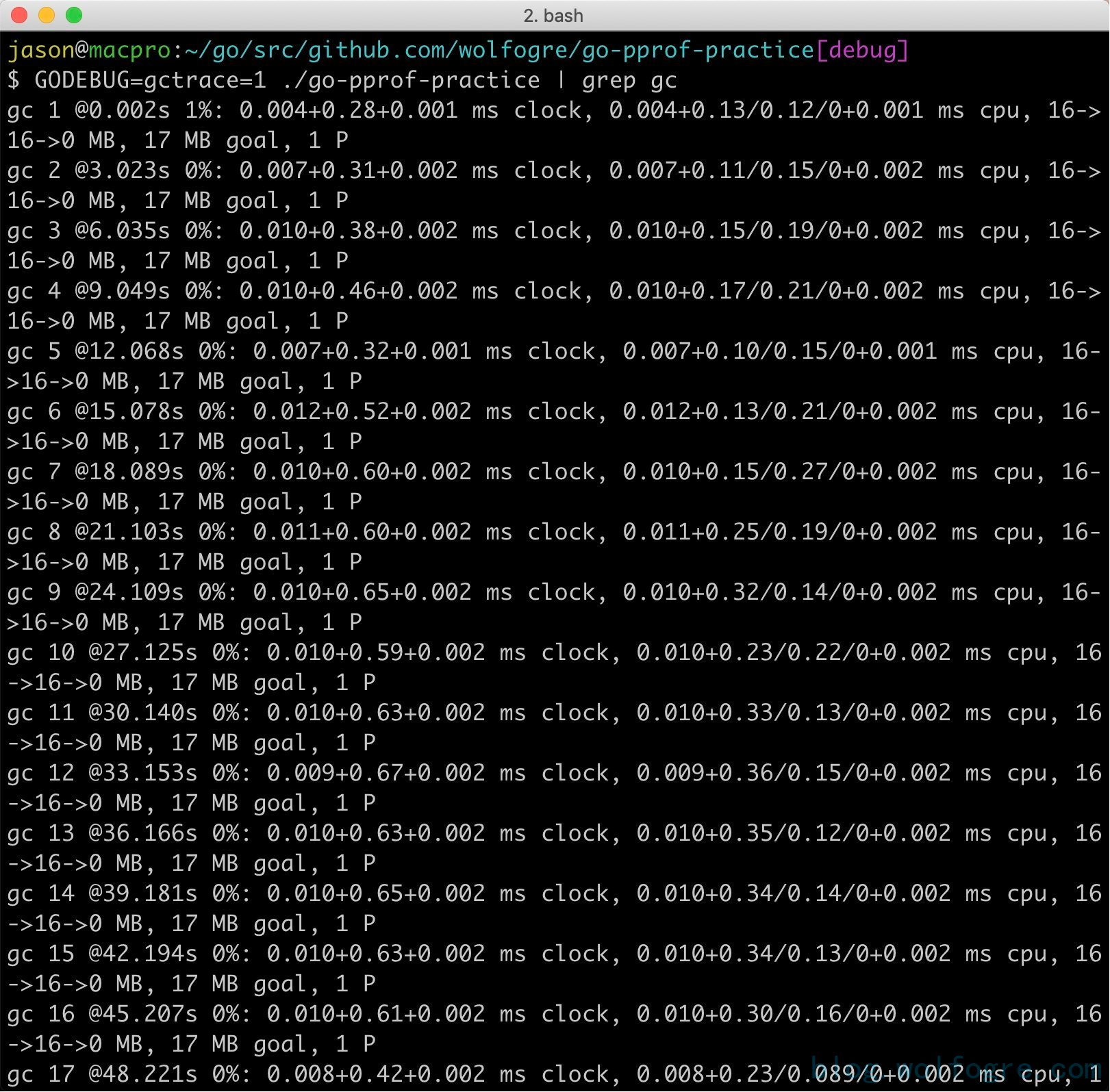Click the @33.153s timestamp on the gc 12 line
This screenshot has width=1110, height=1092.
click(x=143, y=773)
